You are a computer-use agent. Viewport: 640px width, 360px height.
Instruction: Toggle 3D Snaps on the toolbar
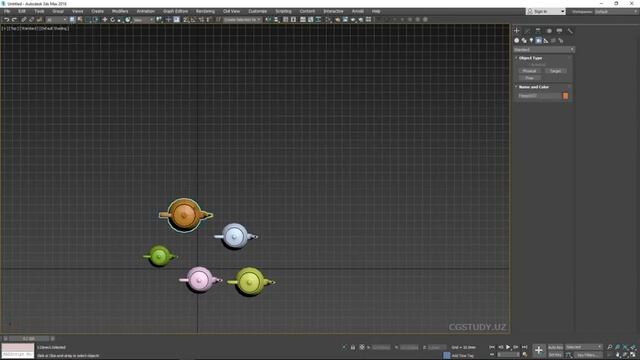(x=186, y=20)
